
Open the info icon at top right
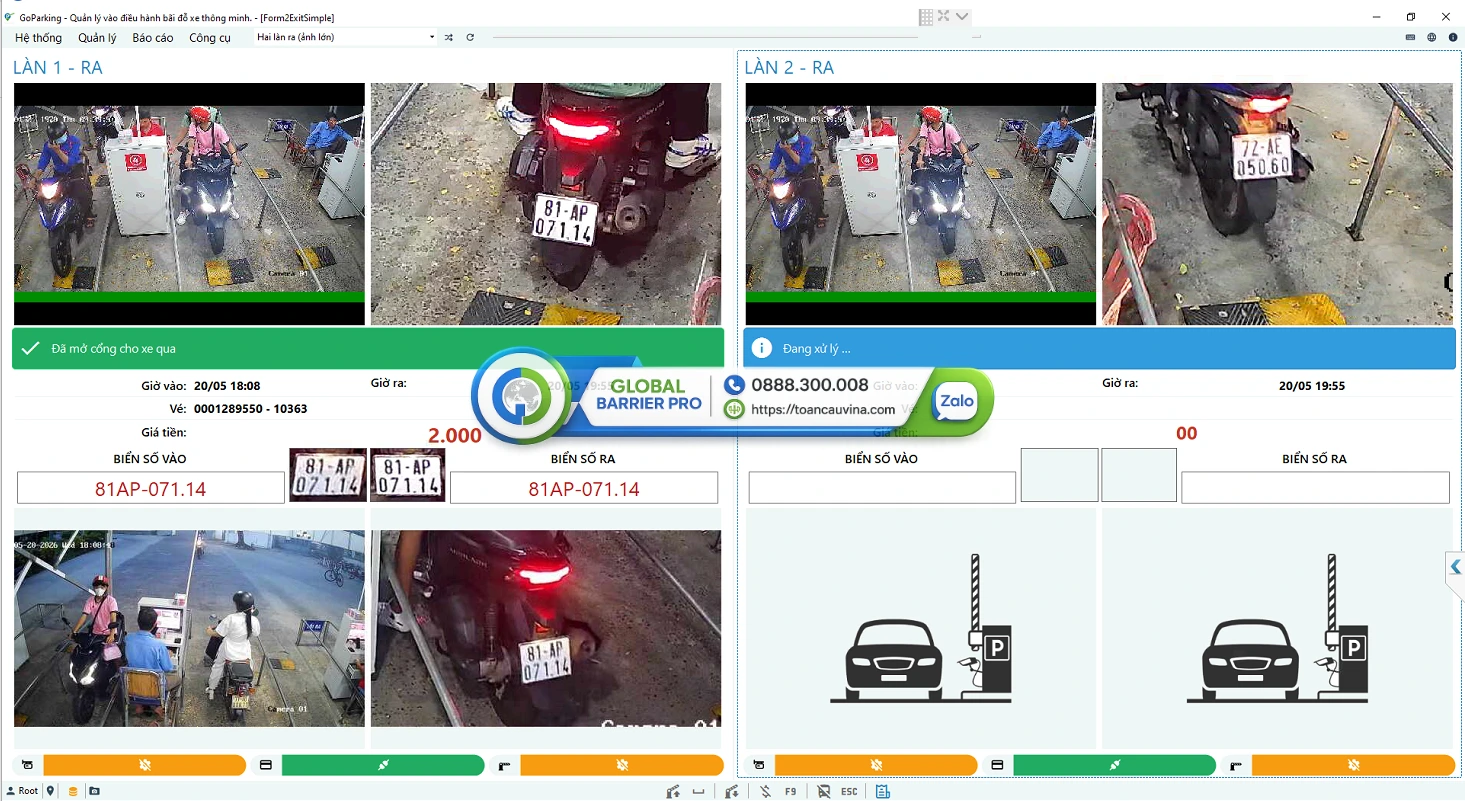coord(1452,37)
